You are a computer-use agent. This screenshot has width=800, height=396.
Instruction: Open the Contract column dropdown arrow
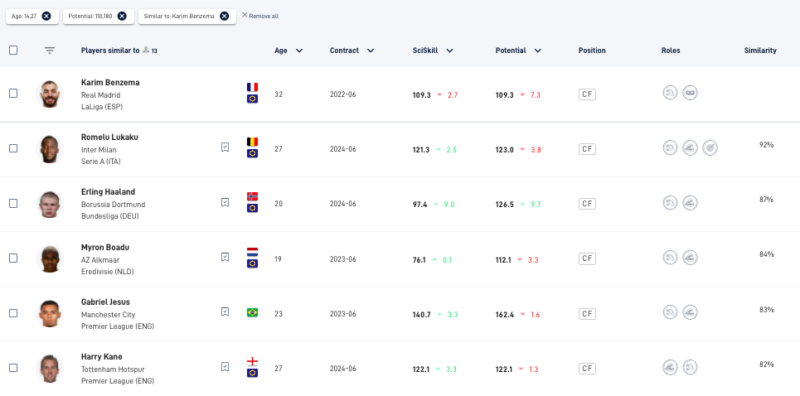(x=370, y=51)
